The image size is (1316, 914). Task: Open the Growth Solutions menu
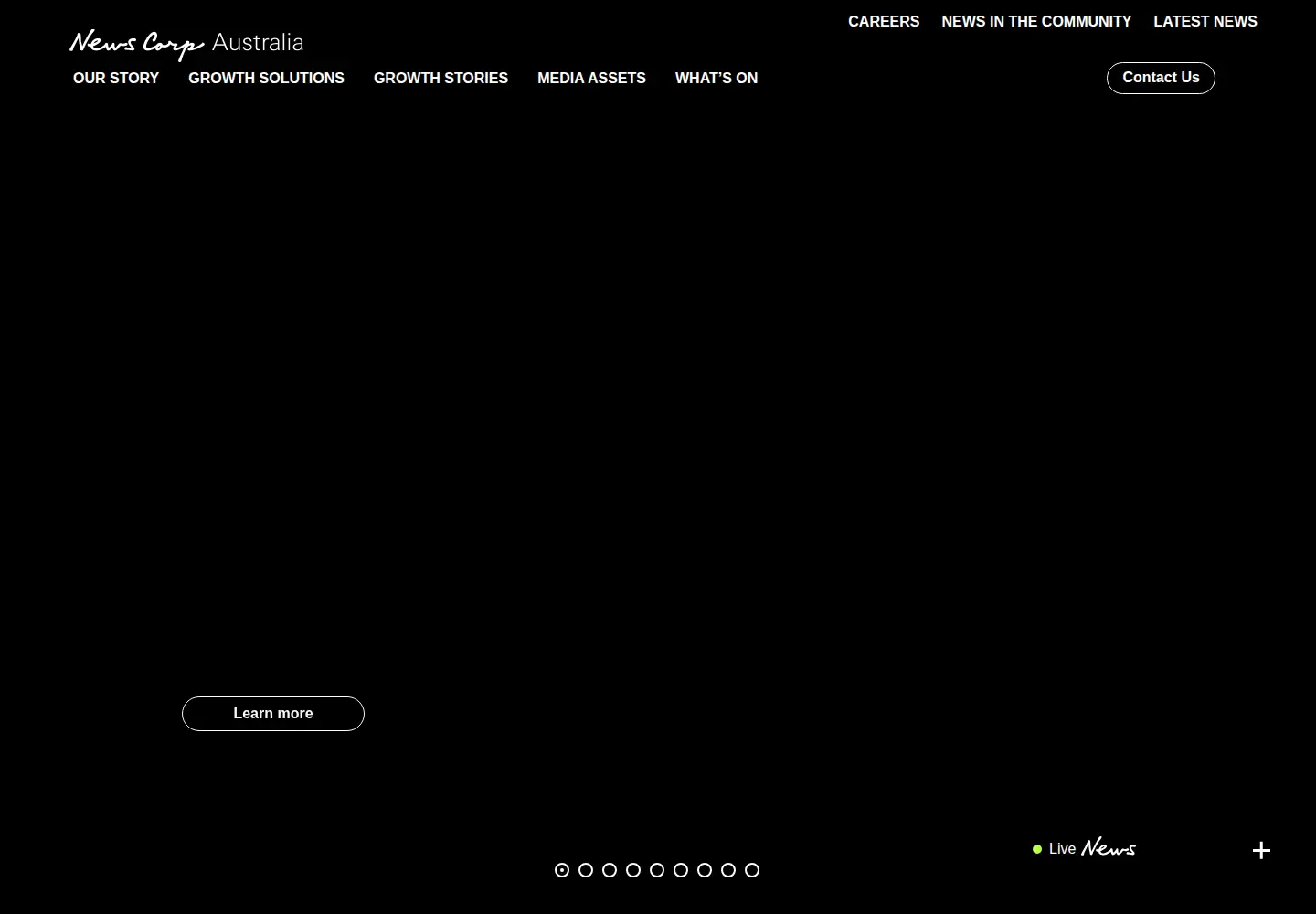tap(266, 79)
